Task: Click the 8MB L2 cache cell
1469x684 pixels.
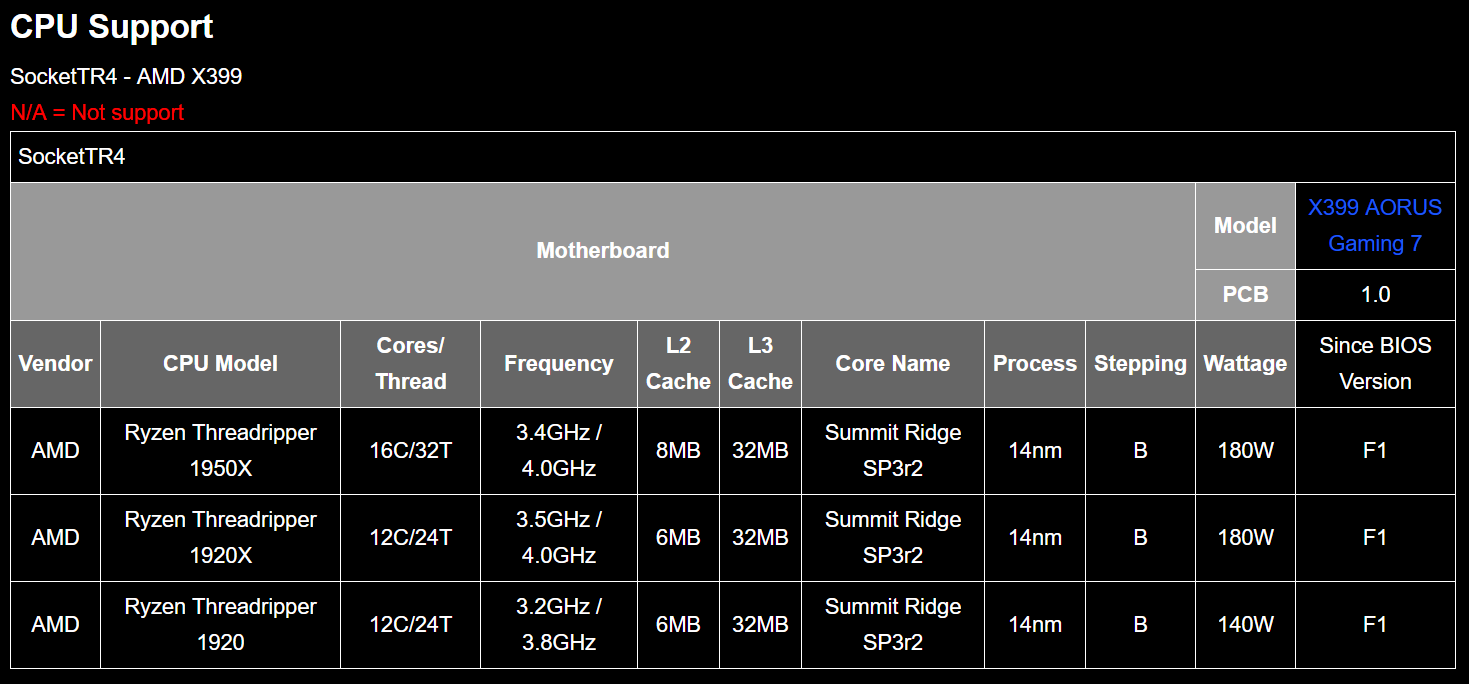Action: point(678,451)
